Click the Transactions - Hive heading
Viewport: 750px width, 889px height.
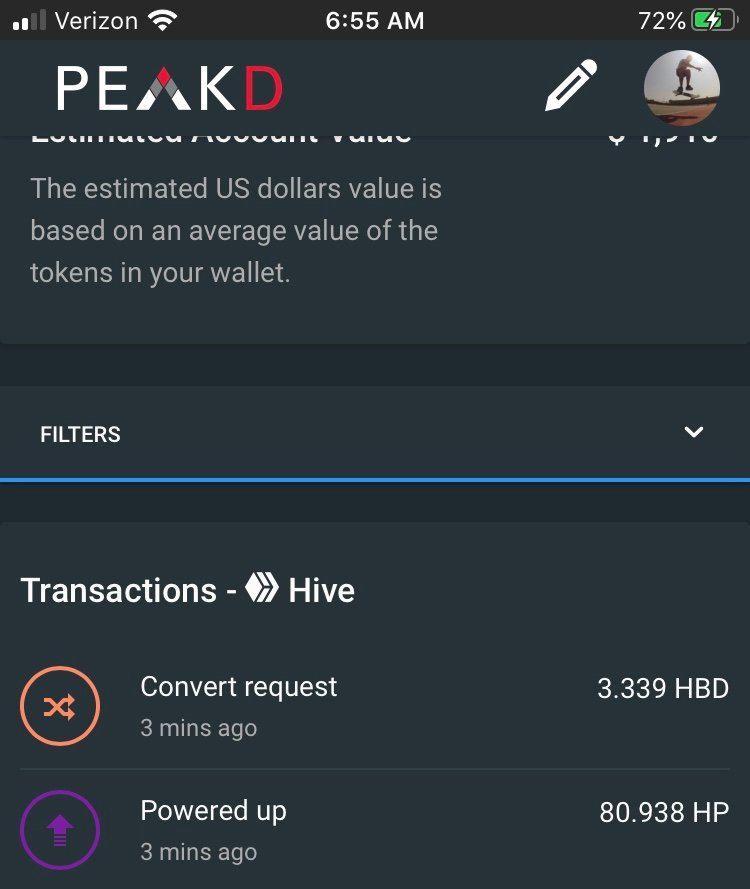click(x=188, y=590)
